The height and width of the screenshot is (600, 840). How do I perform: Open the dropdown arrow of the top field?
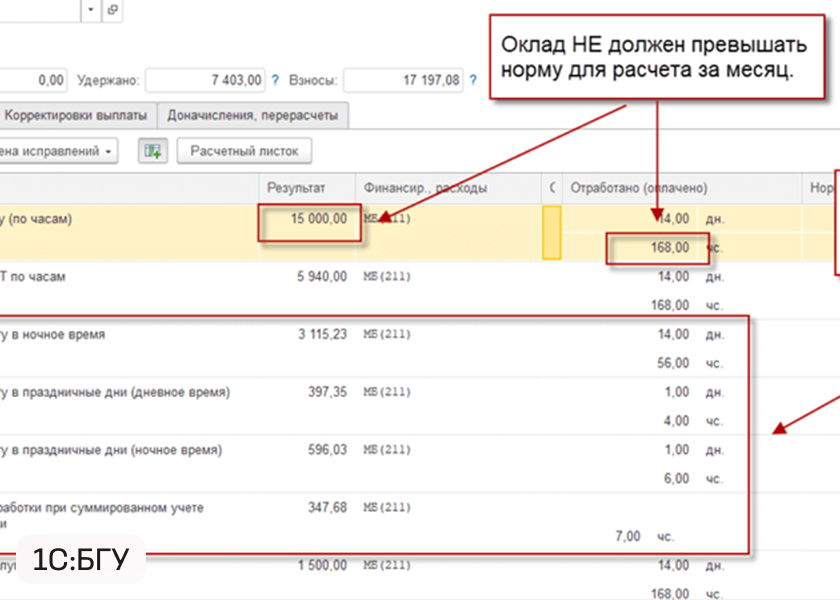point(90,9)
